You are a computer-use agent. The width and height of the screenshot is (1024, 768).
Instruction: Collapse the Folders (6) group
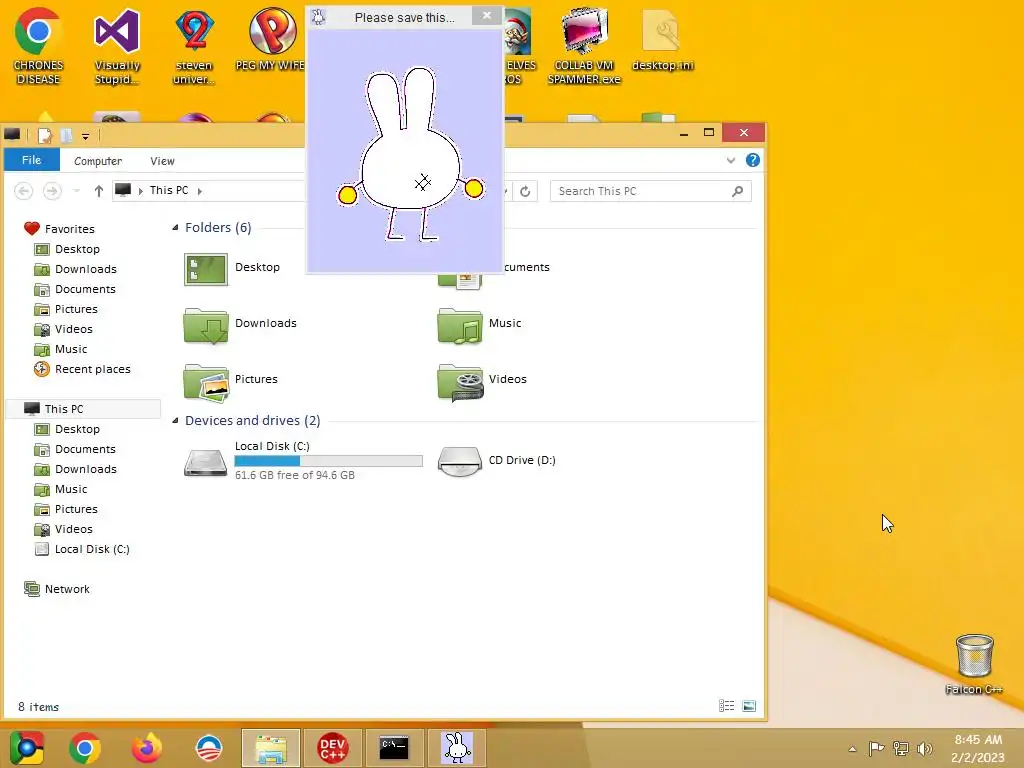[x=175, y=227]
